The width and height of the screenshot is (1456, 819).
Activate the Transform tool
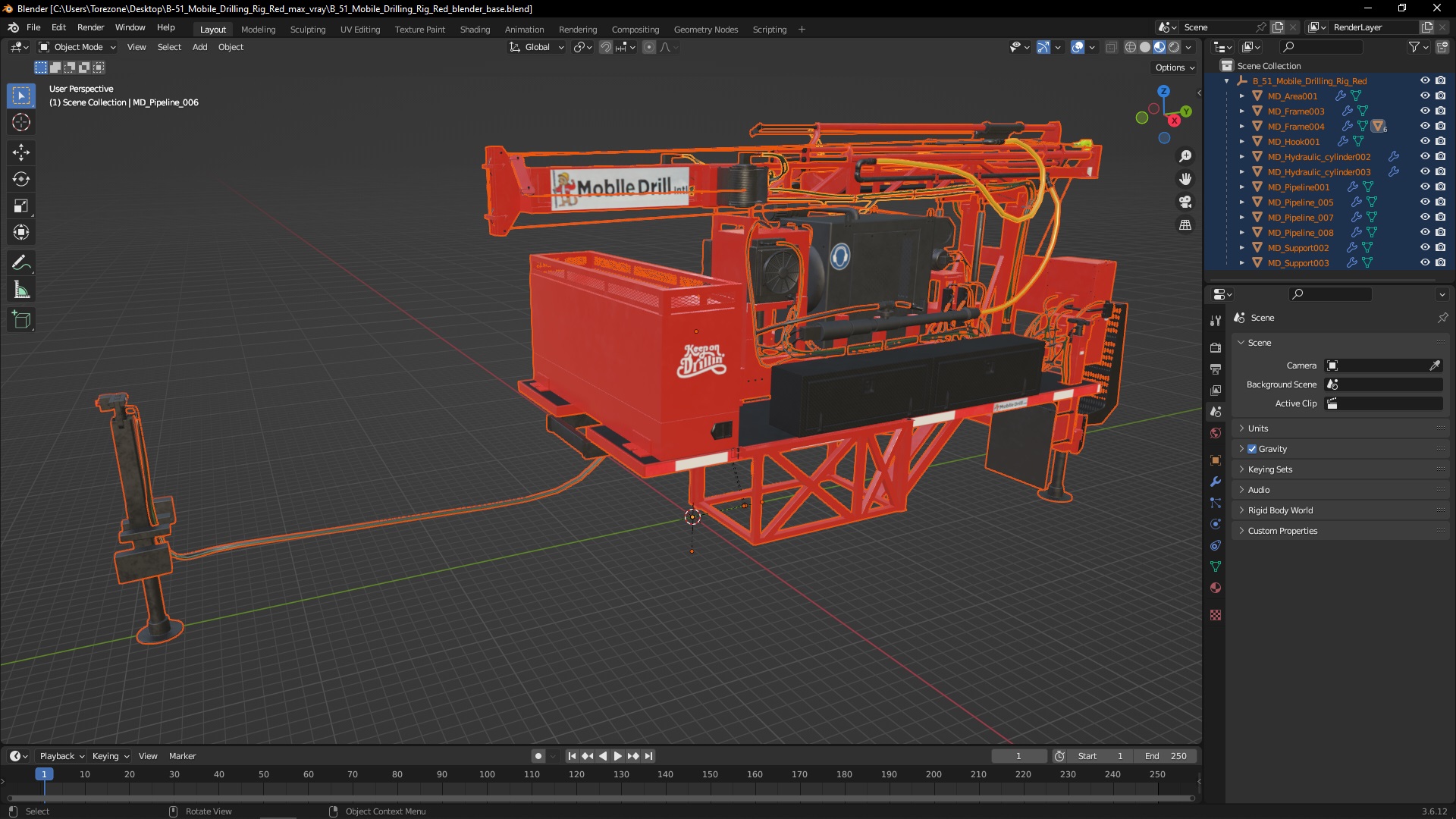(x=21, y=232)
